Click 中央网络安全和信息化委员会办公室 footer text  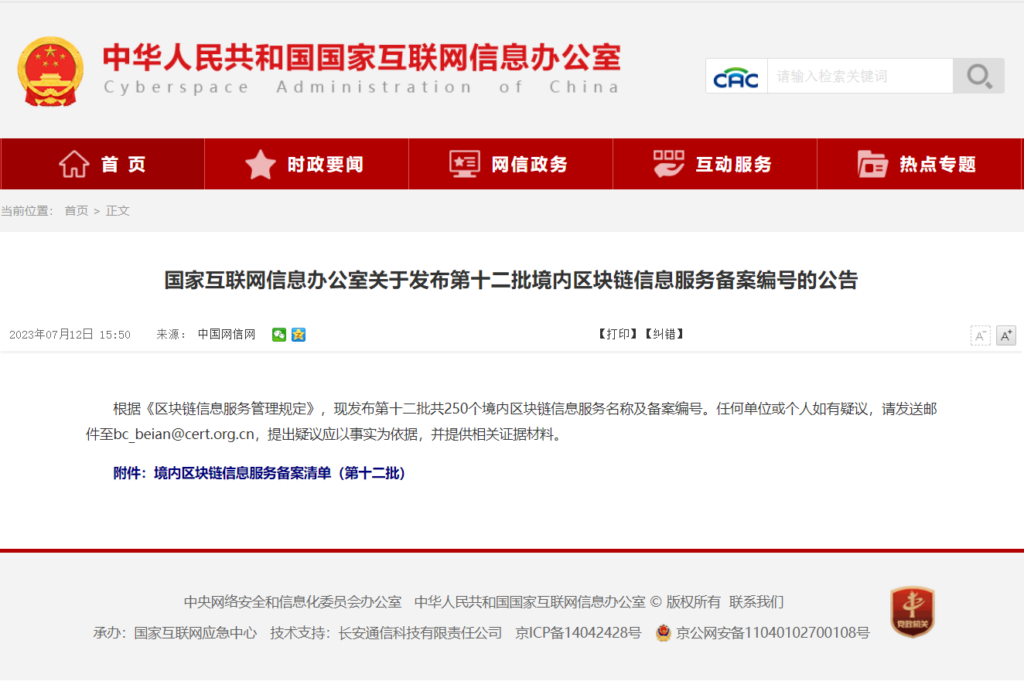(293, 602)
